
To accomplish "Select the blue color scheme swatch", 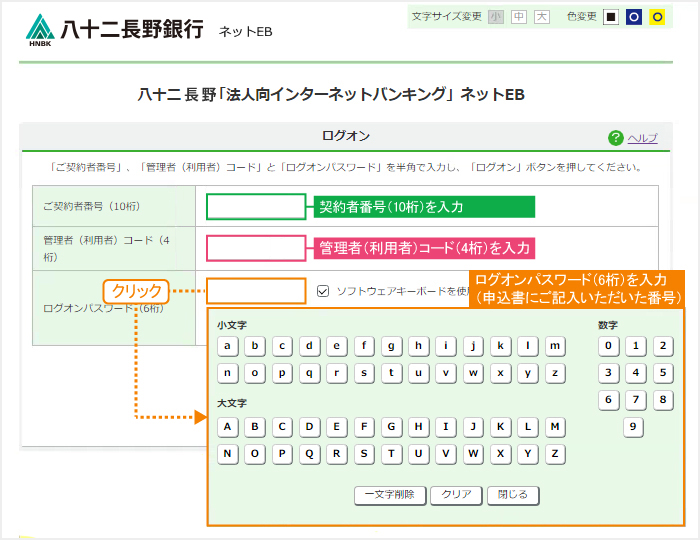I will (x=633, y=17).
